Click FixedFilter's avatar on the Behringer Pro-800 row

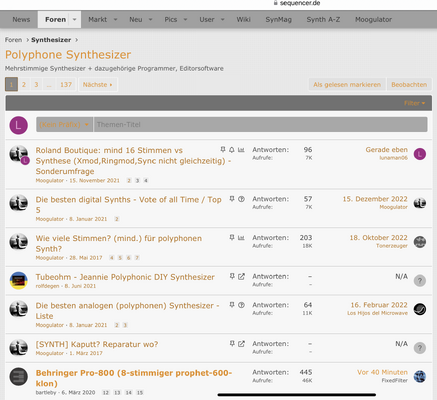click(x=420, y=376)
